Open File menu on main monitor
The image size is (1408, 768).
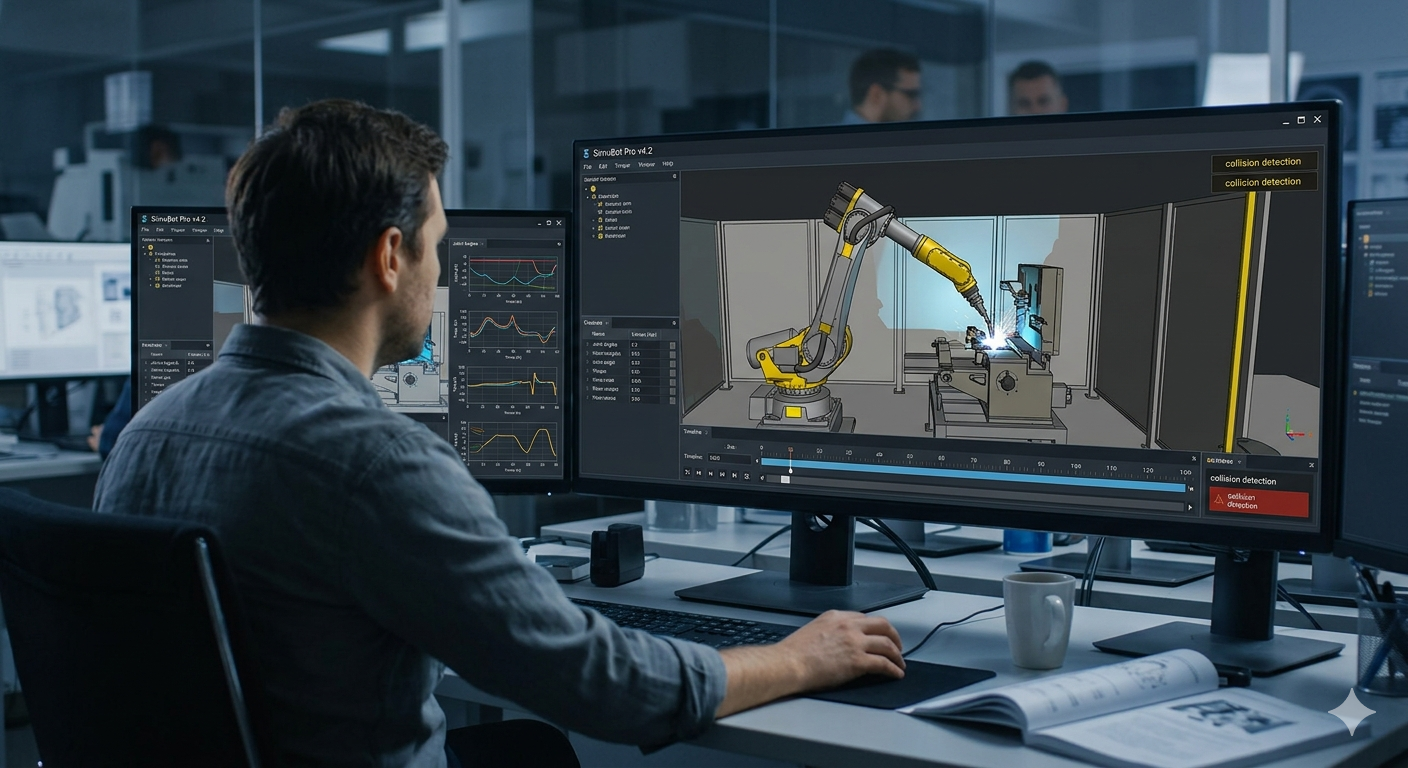pos(587,167)
